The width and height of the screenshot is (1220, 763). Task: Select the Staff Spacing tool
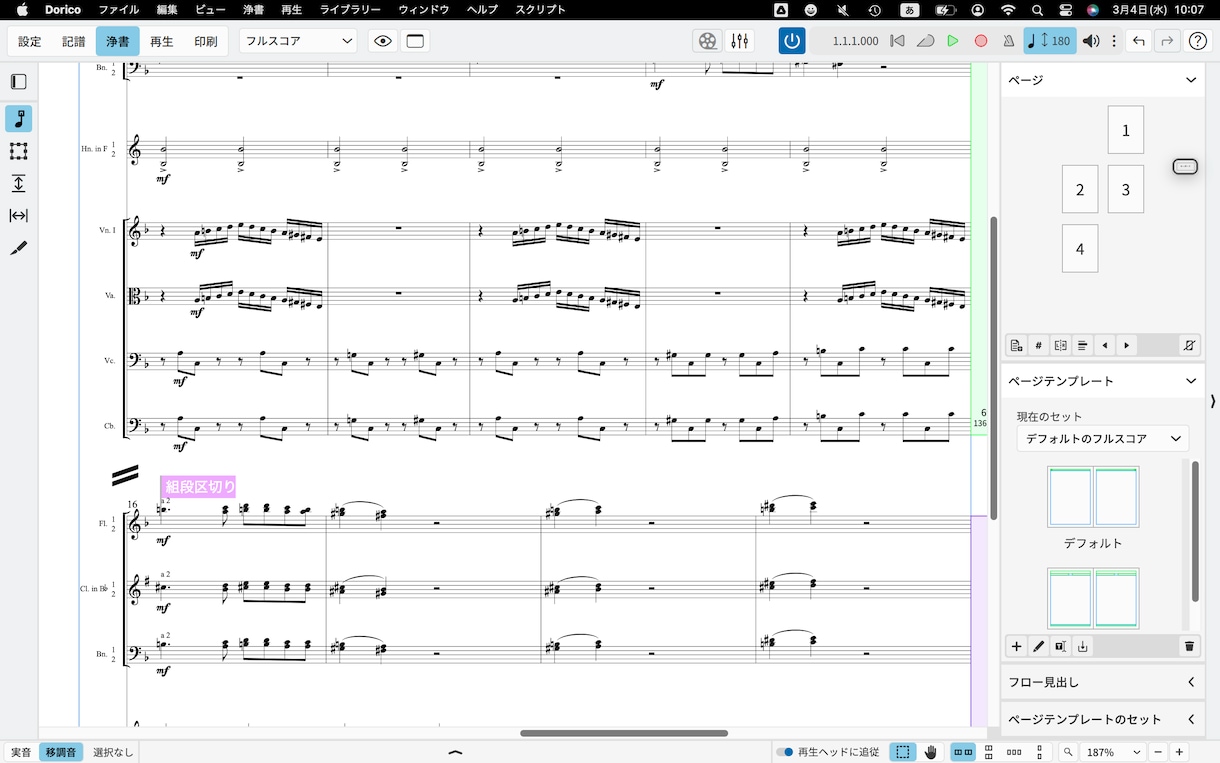pos(18,183)
